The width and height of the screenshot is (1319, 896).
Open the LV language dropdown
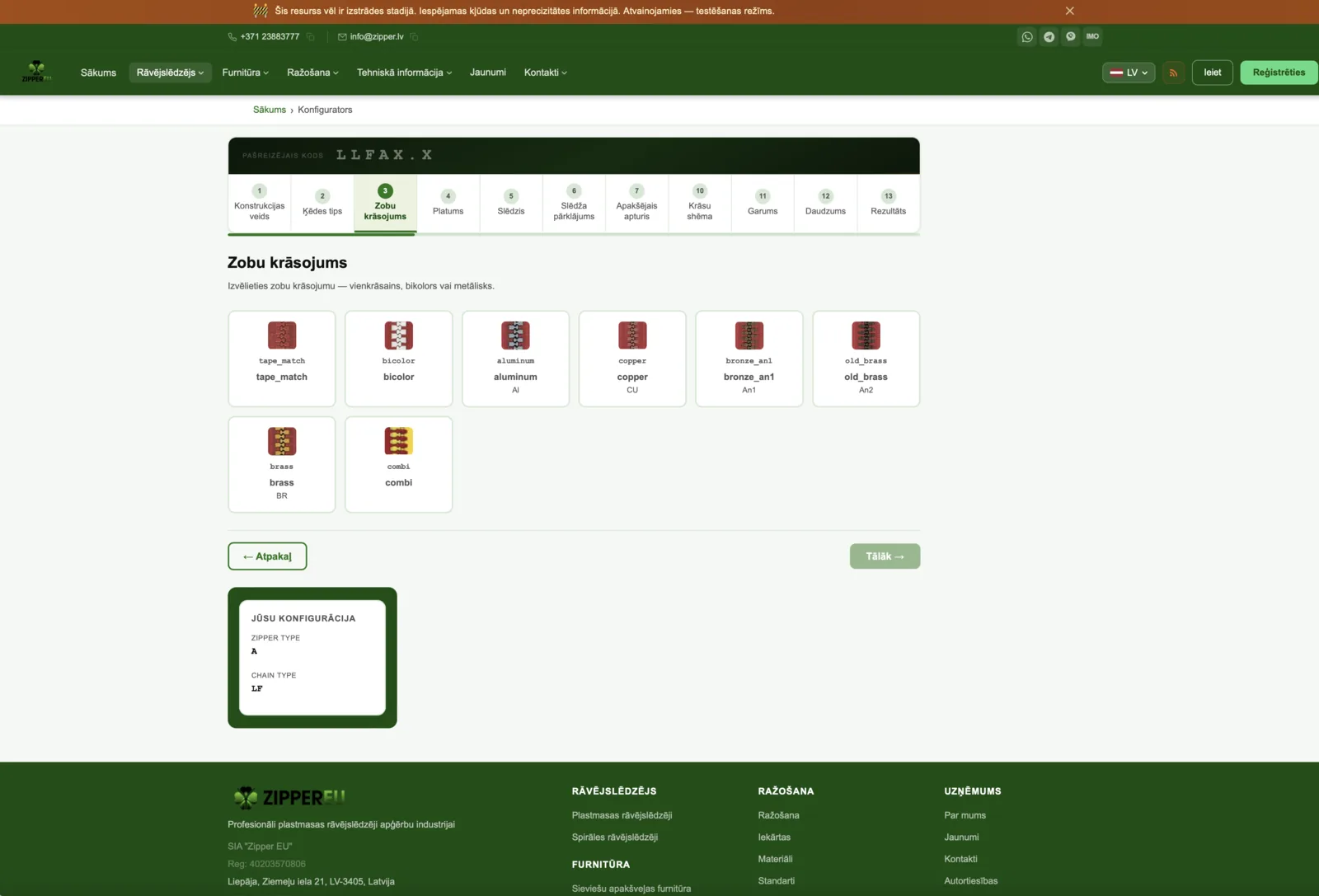pyautogui.click(x=1129, y=73)
